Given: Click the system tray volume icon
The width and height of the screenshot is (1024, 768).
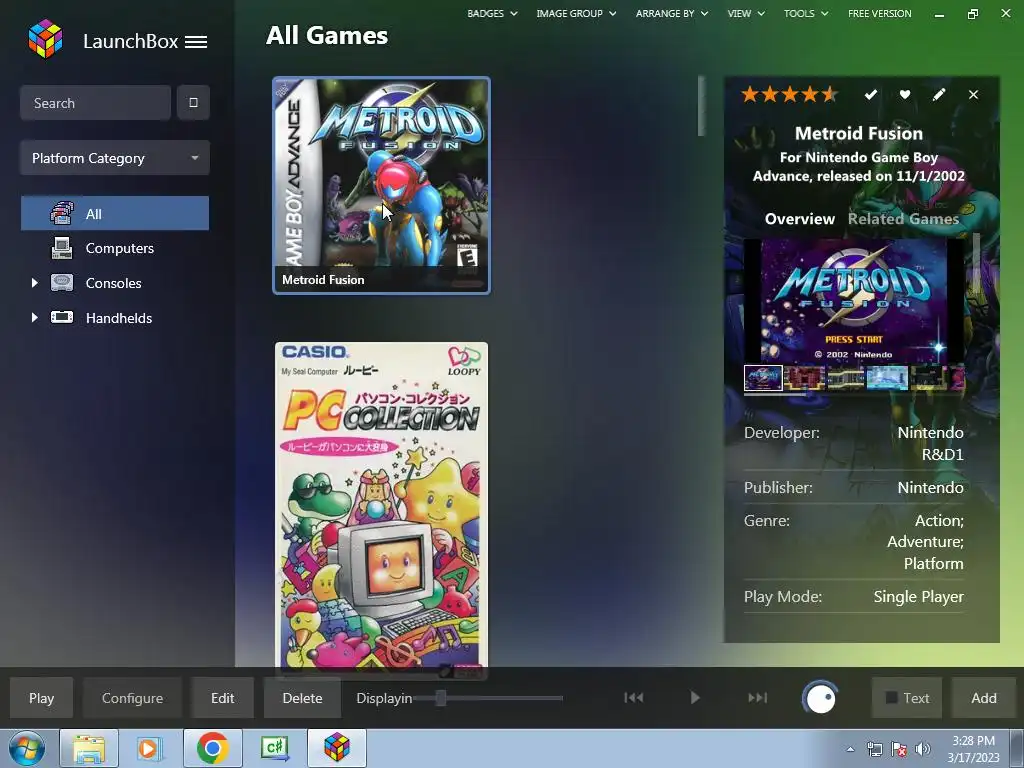Looking at the screenshot, I should click(922, 749).
